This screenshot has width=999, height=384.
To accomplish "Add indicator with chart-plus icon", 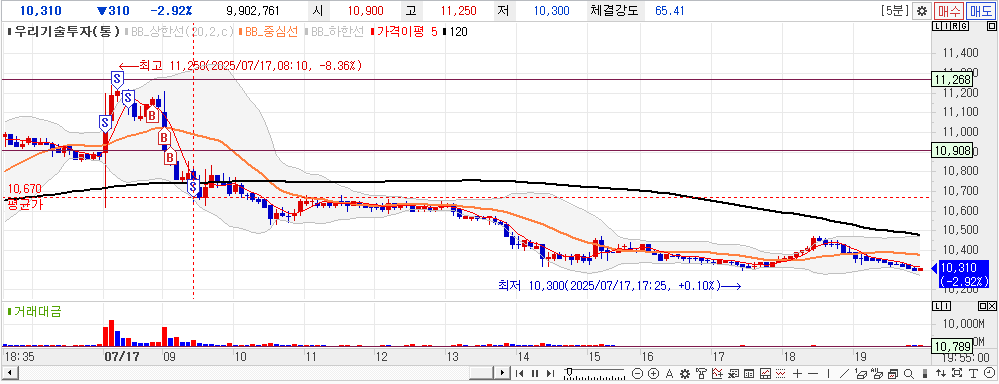I will pyautogui.click(x=717, y=373).
